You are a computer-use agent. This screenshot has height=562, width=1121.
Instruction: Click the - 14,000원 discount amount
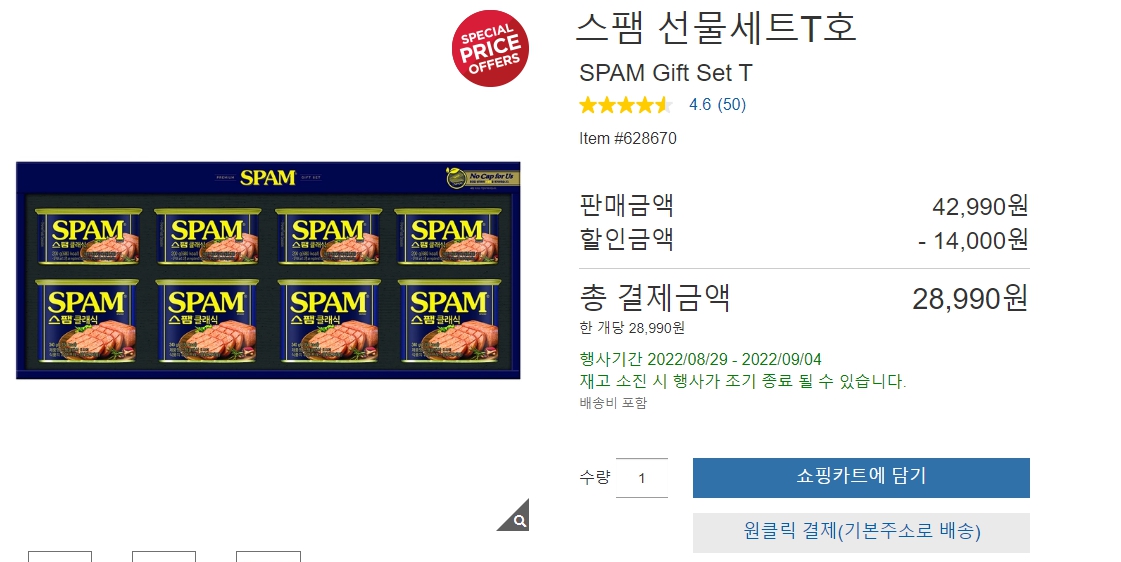[x=974, y=240]
